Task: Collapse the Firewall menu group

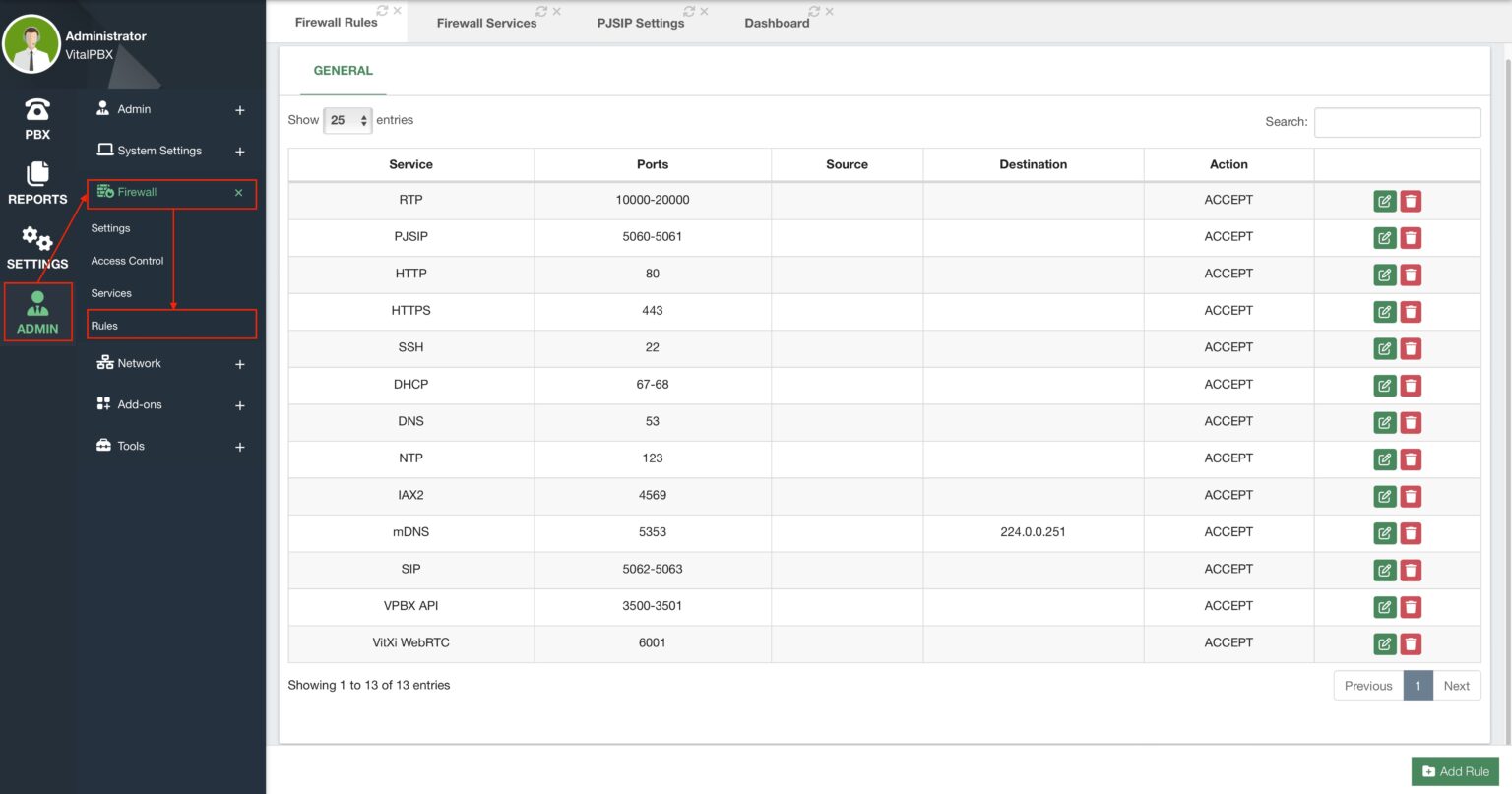Action: pyautogui.click(x=238, y=193)
